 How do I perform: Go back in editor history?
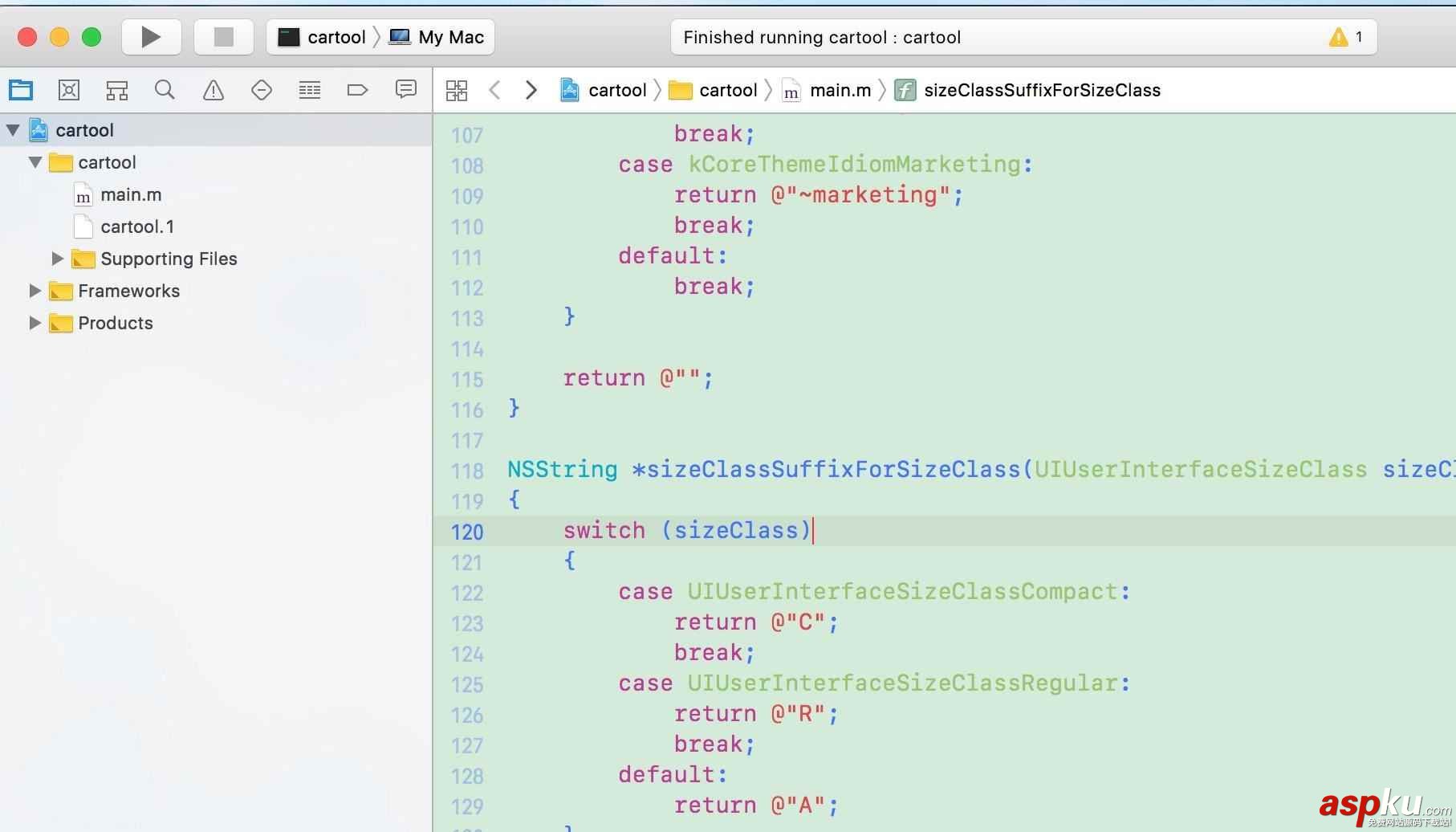pyautogui.click(x=495, y=90)
